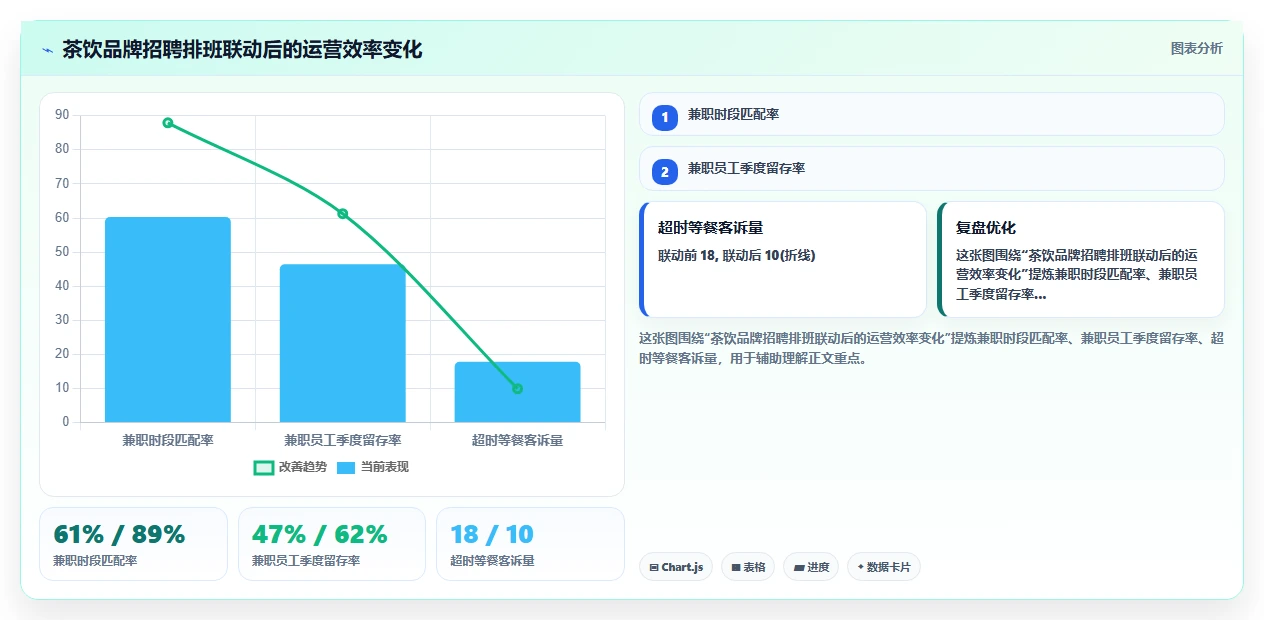Open the 超时等餐客诉量 detail card

coord(783,259)
